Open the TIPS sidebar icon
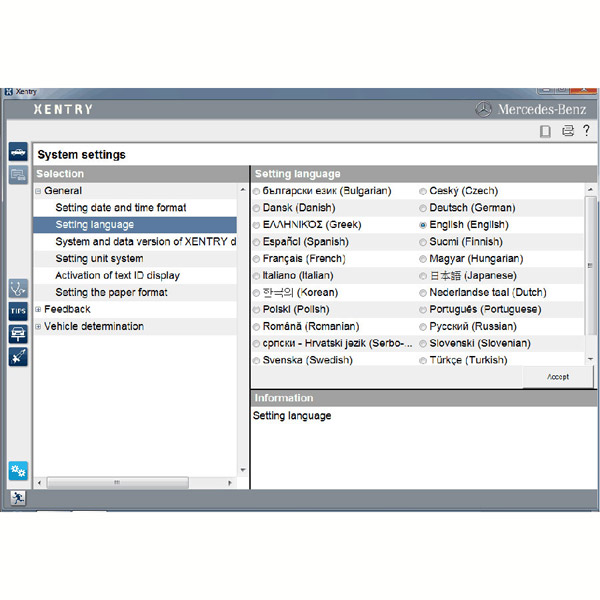The image size is (600, 600). (x=18, y=311)
